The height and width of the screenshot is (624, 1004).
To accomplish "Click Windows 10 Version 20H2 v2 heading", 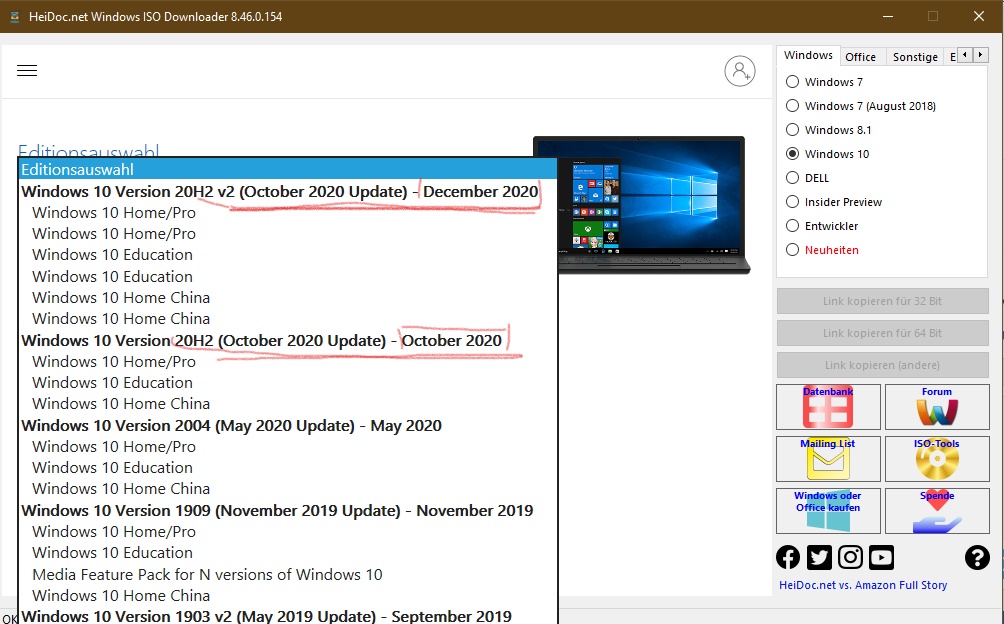I will pos(287,191).
